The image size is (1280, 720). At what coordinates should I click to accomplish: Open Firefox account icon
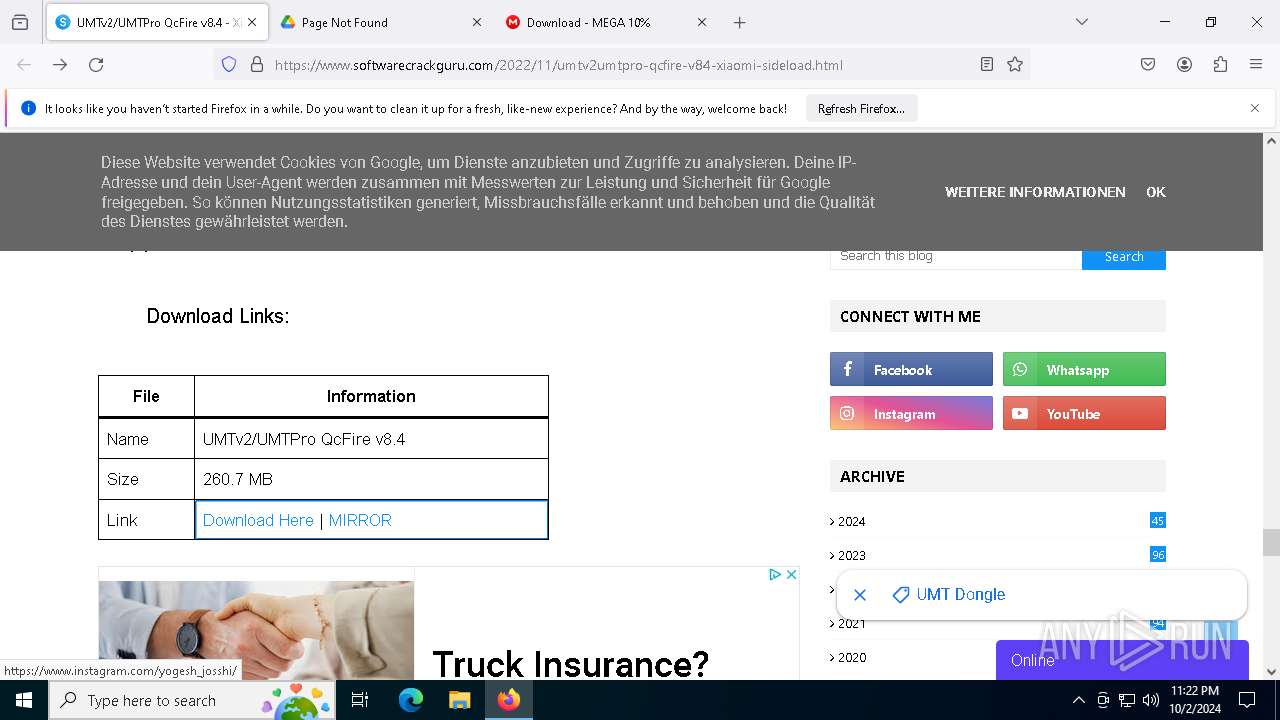point(1184,64)
